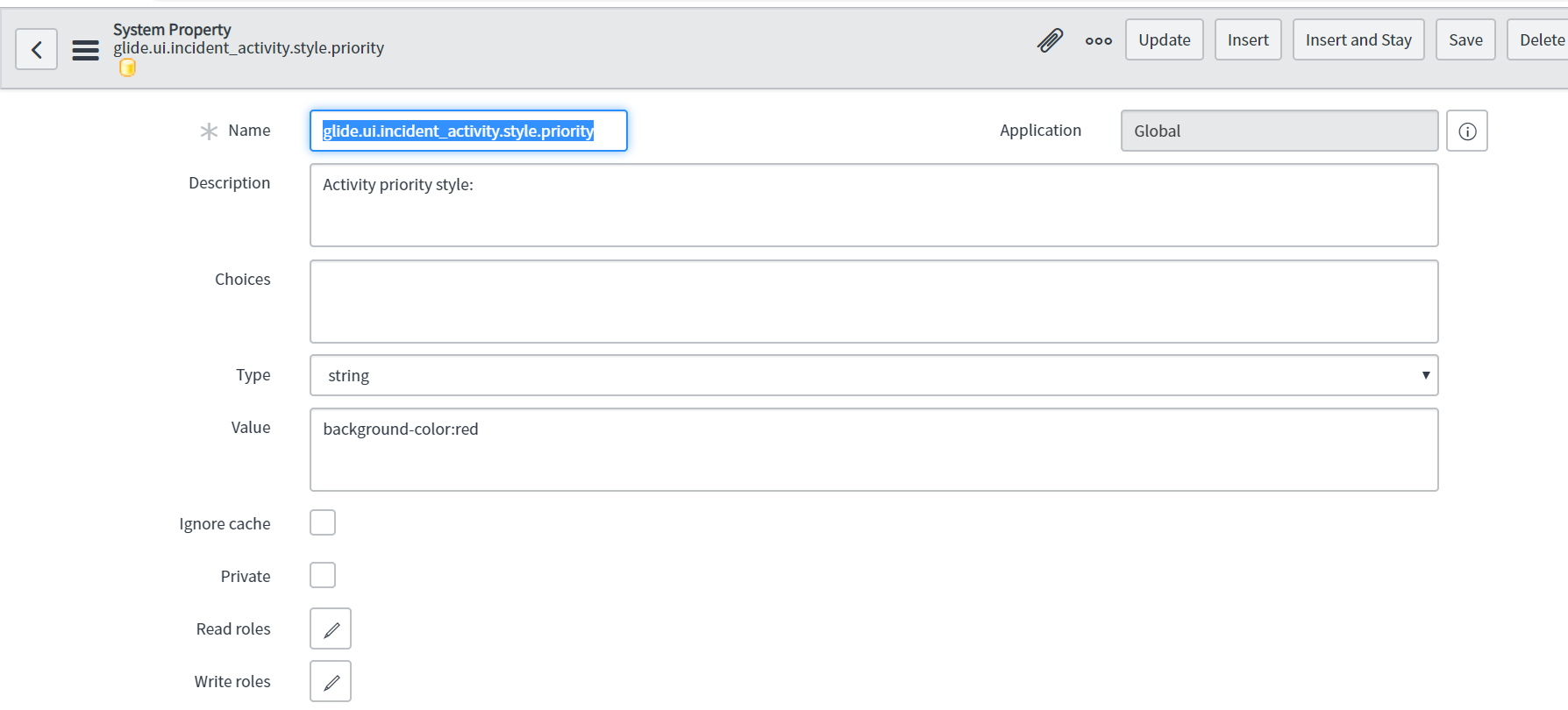Focus the Name input field
Viewport: 1568px width, 710px height.
(x=468, y=131)
